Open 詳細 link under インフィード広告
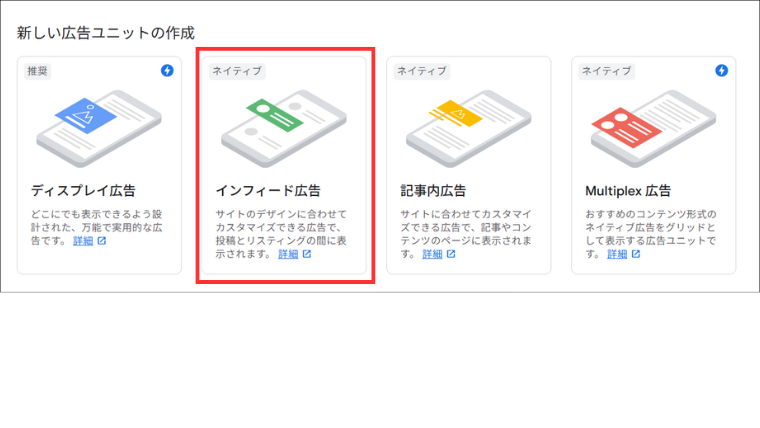The width and height of the screenshot is (760, 428). point(288,254)
